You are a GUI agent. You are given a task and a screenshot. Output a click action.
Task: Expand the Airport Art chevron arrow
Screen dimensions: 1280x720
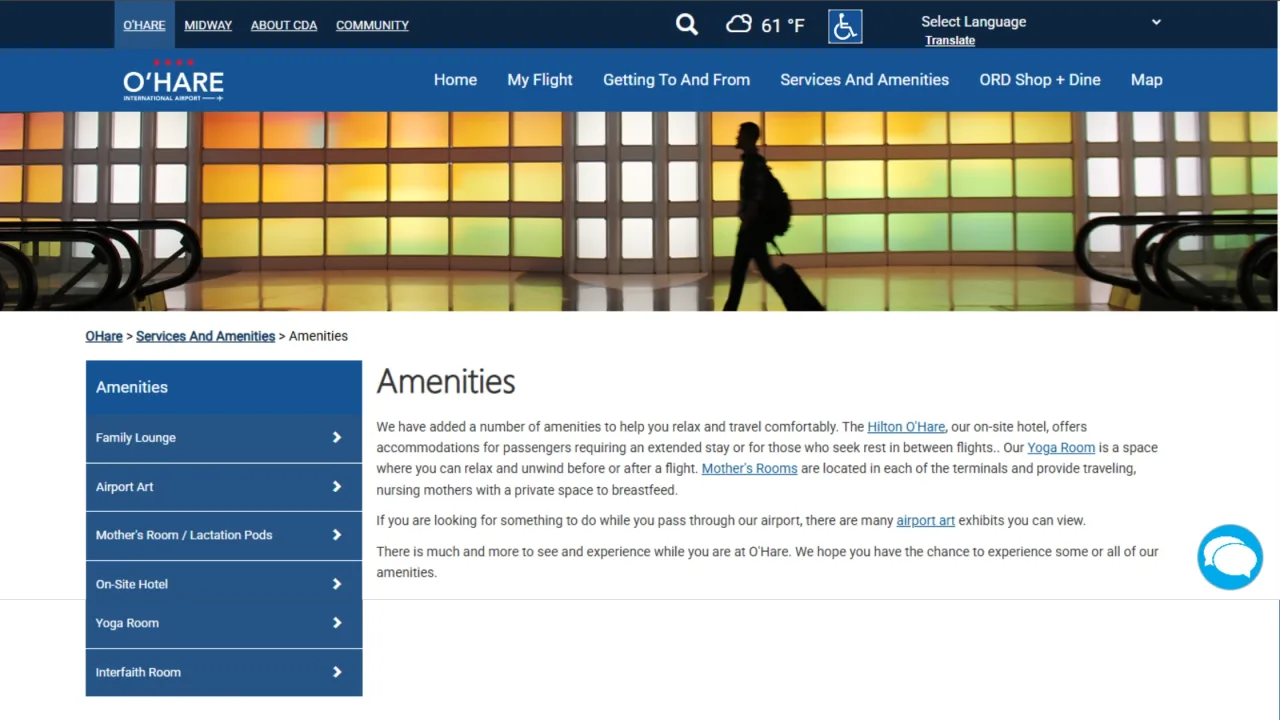[337, 486]
